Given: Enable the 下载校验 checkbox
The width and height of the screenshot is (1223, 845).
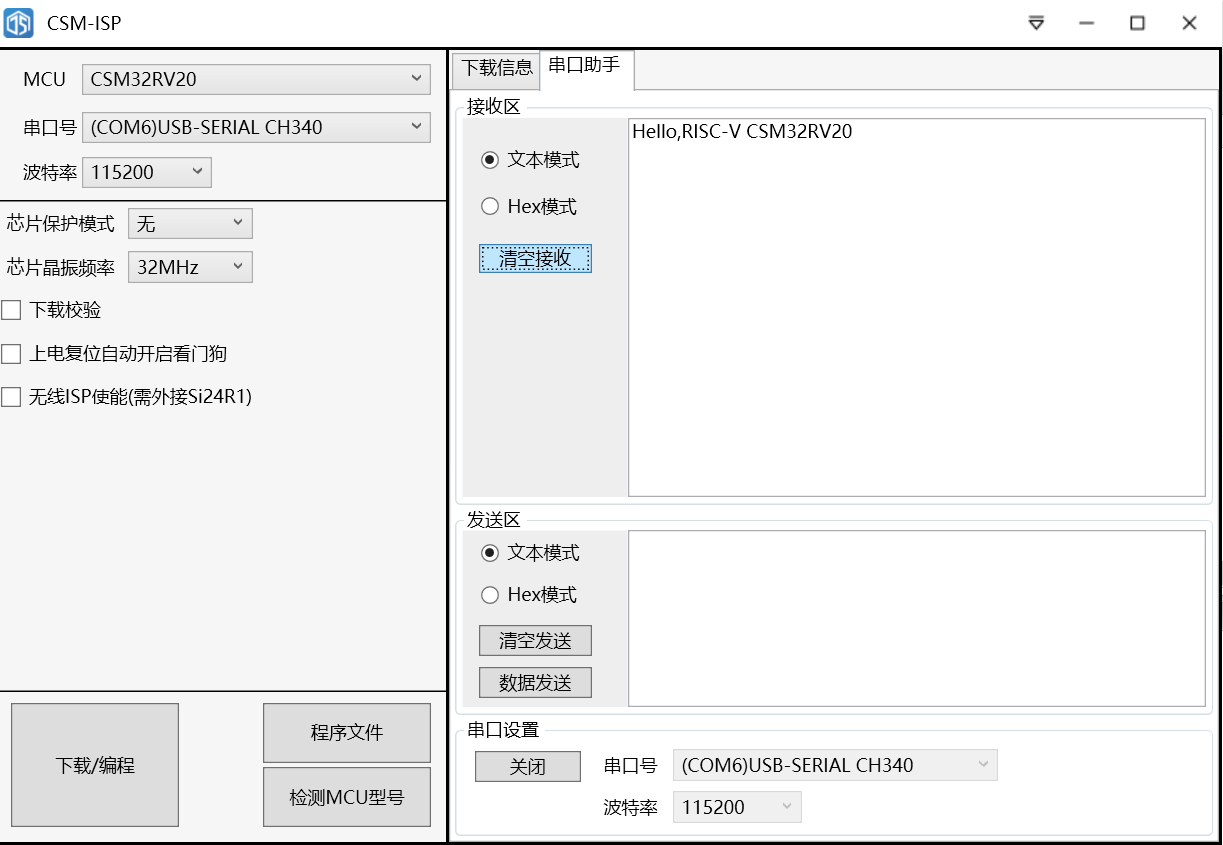Looking at the screenshot, I should (11, 310).
